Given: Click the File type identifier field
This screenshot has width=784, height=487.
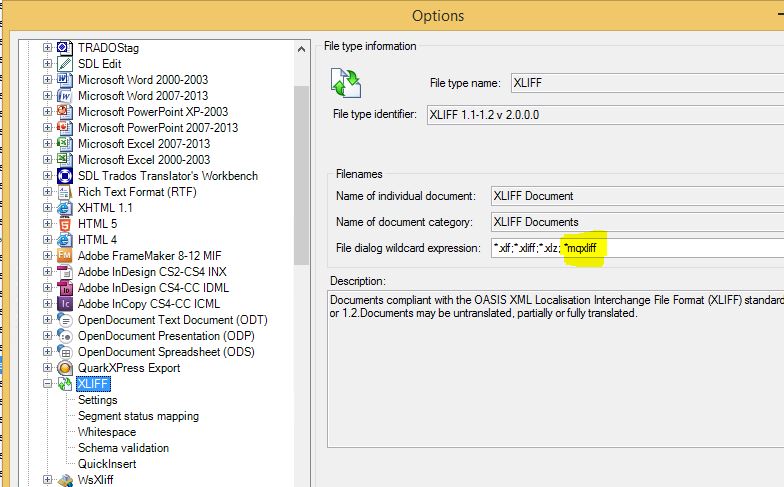Looking at the screenshot, I should pyautogui.click(x=605, y=114).
